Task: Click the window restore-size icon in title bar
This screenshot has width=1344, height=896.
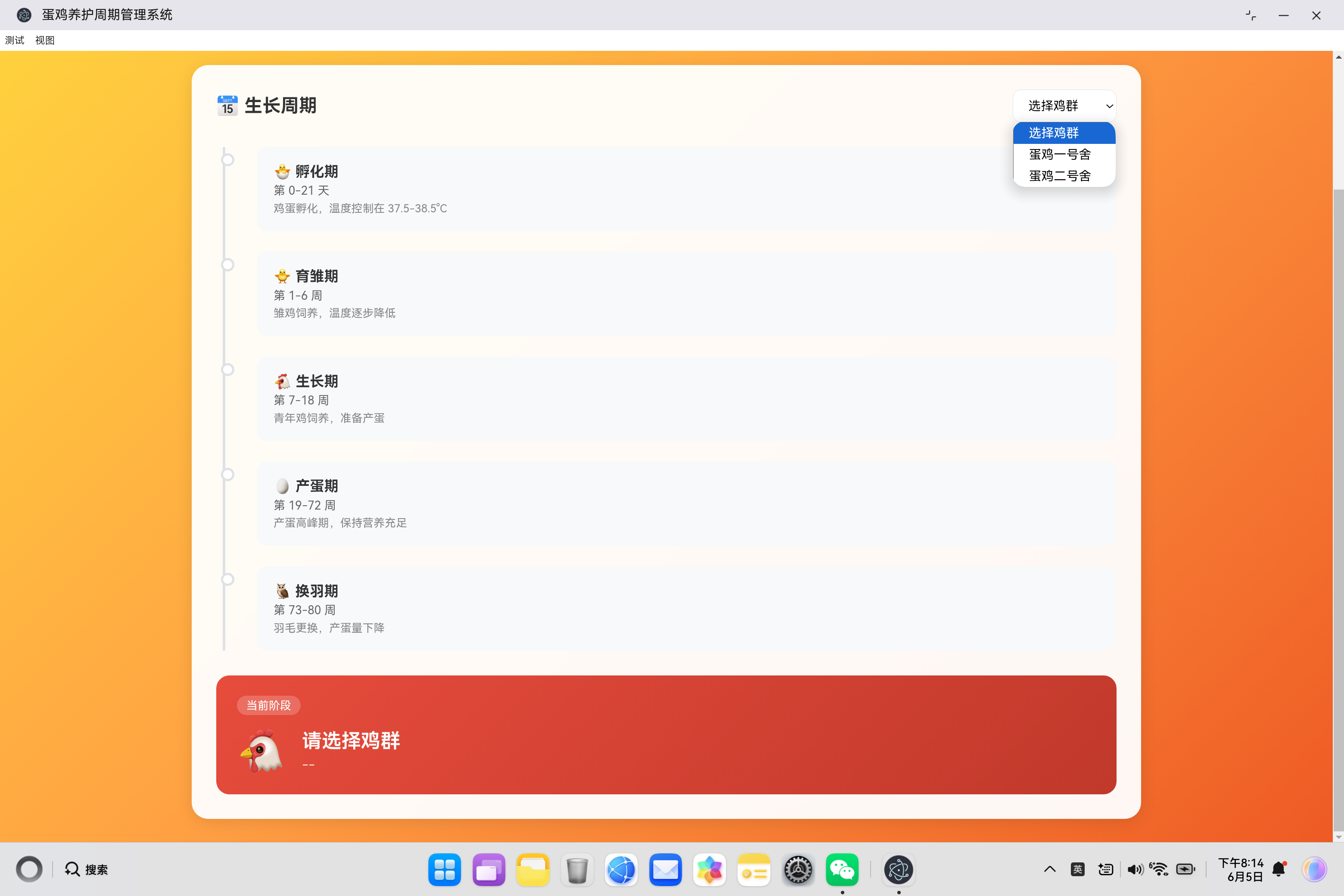Action: 1251,16
